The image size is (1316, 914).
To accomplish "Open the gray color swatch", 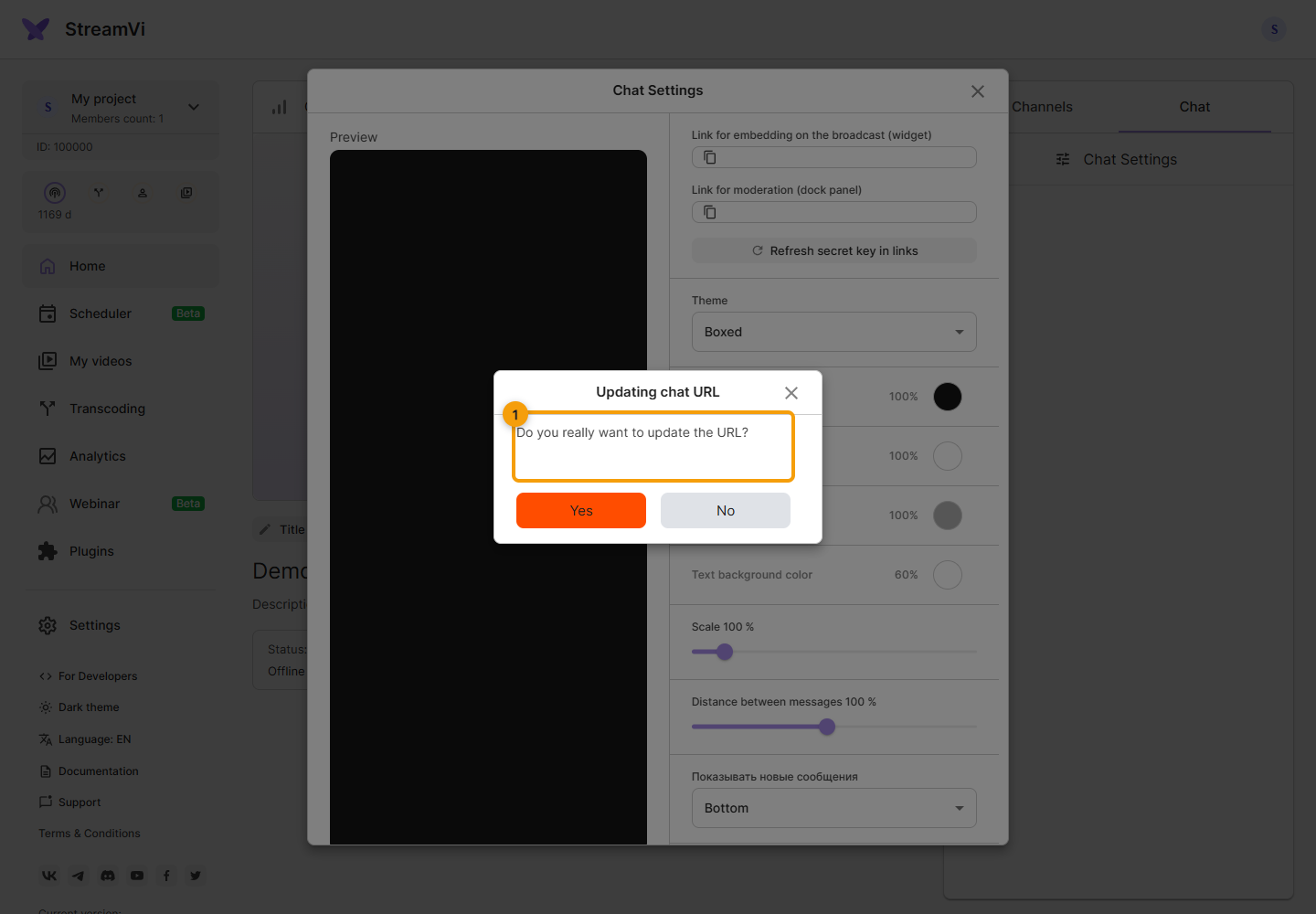I will (x=948, y=515).
